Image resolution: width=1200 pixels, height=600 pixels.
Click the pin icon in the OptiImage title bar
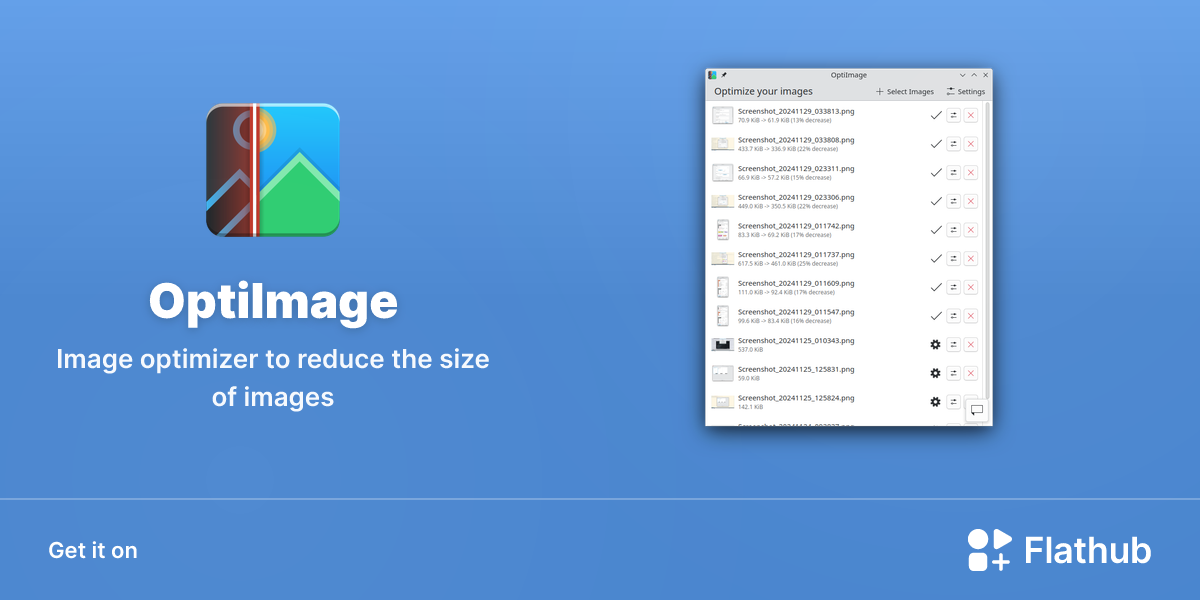coord(724,75)
